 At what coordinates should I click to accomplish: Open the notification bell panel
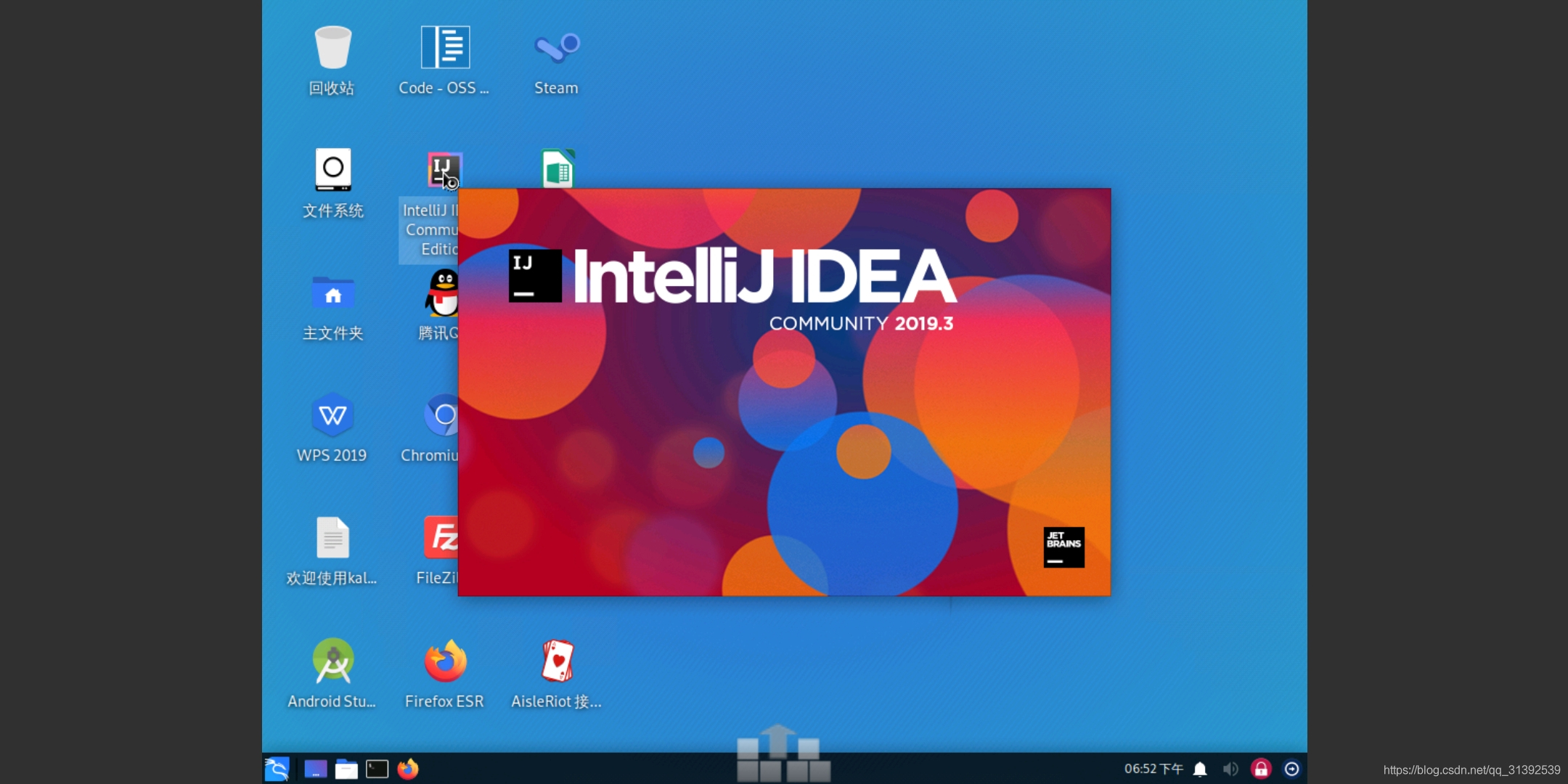click(1201, 768)
